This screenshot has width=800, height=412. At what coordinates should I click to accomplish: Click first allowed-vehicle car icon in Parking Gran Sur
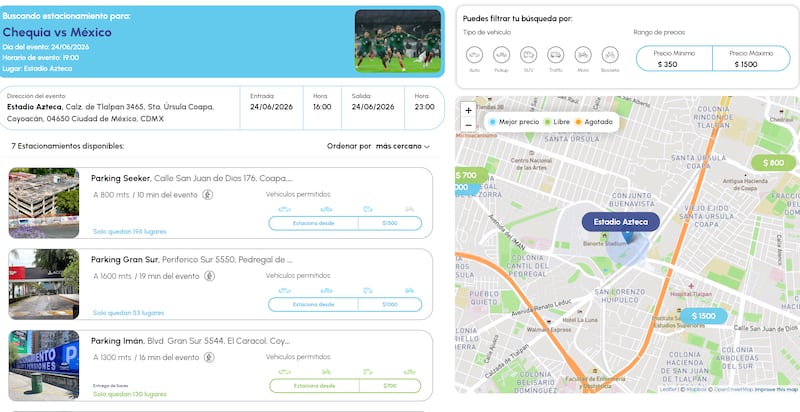(285, 291)
